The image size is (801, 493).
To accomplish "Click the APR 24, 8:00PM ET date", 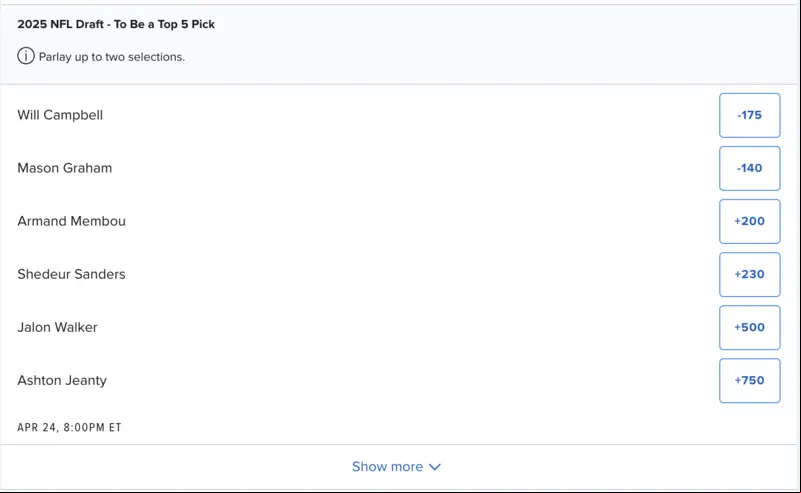I will click(x=69, y=427).
